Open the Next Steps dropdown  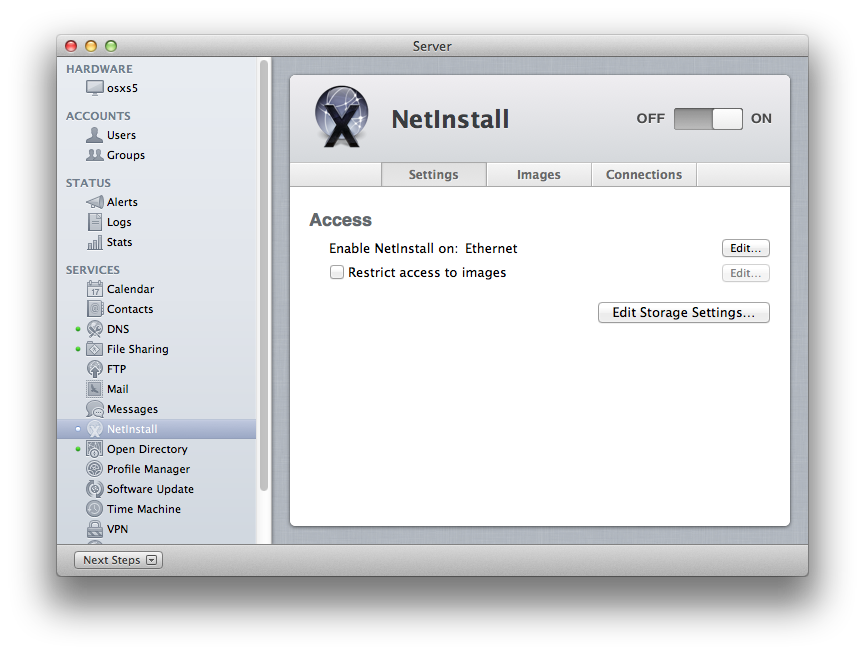118,560
